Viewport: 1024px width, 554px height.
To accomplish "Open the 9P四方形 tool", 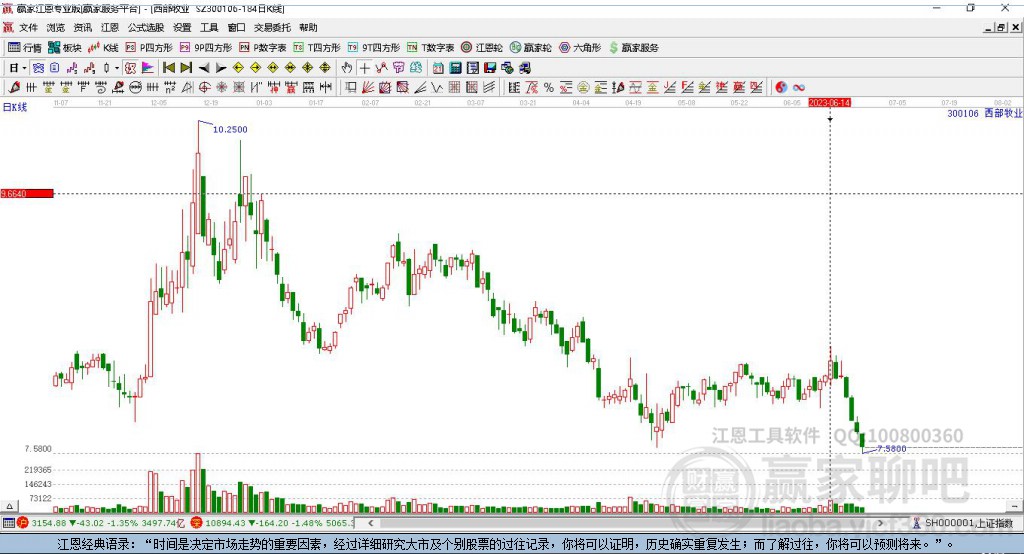I will 206,48.
